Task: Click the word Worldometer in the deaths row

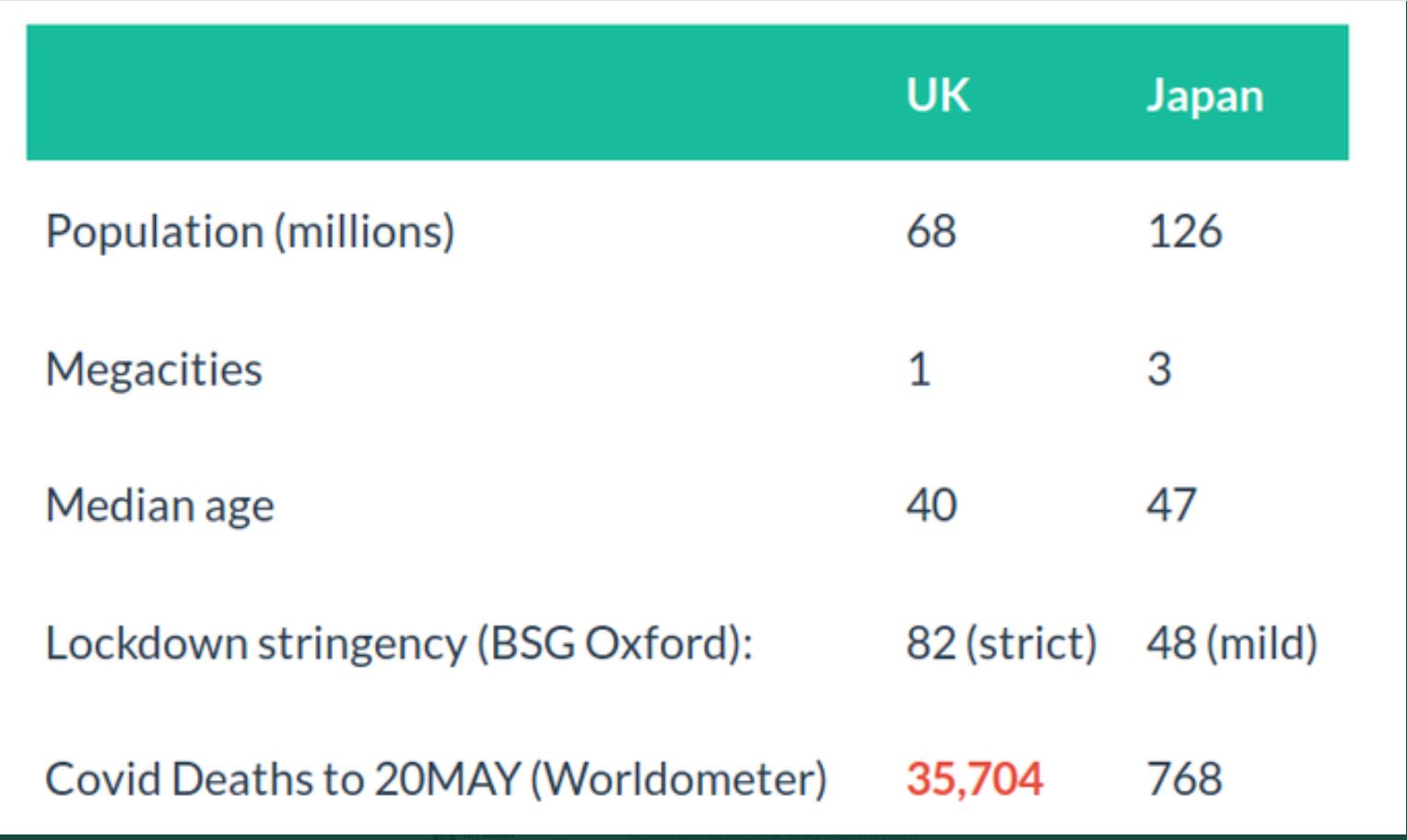Action: (x=679, y=779)
